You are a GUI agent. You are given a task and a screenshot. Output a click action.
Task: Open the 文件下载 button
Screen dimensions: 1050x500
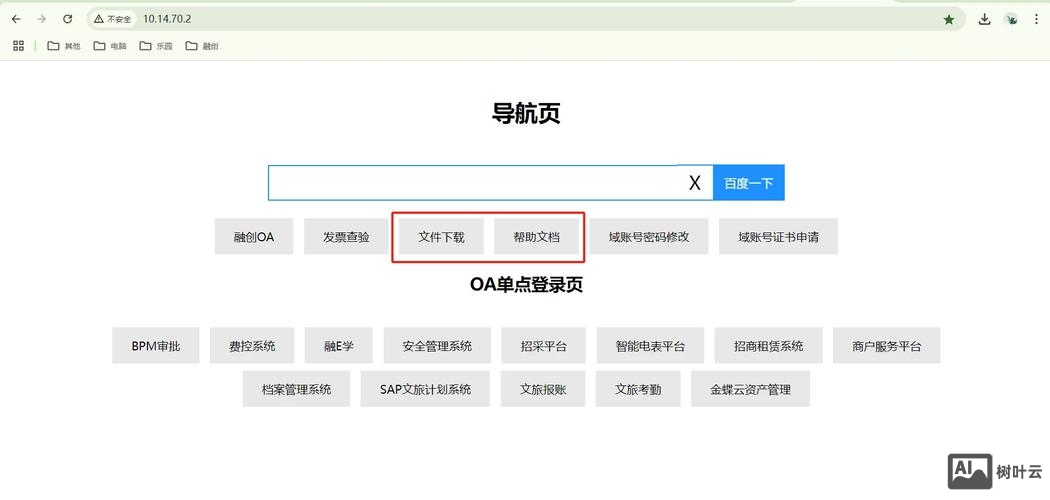[x=441, y=236]
